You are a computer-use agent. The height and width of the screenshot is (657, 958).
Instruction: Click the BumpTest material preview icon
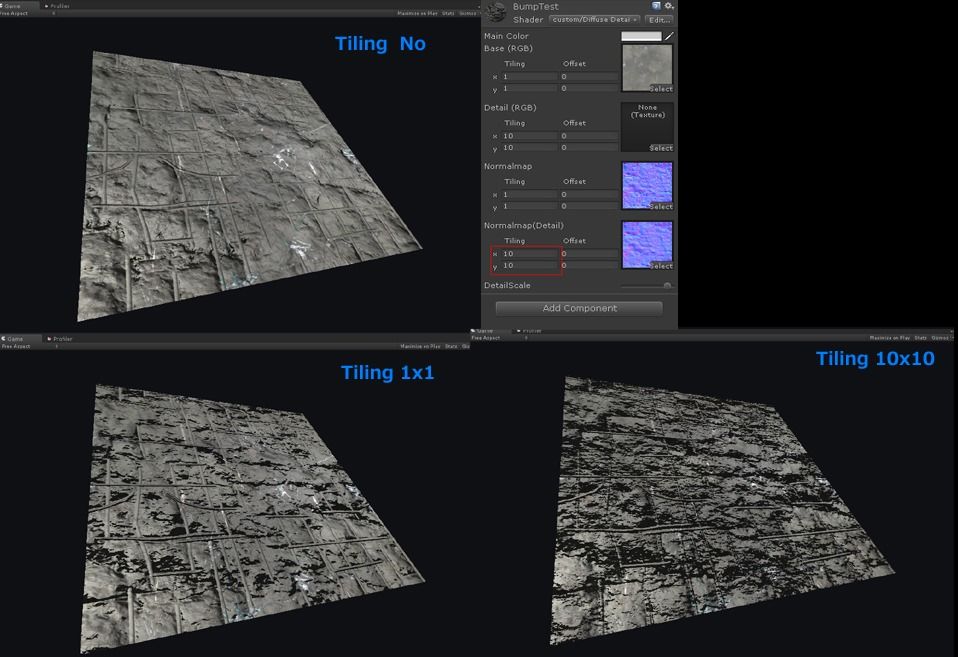click(x=495, y=12)
